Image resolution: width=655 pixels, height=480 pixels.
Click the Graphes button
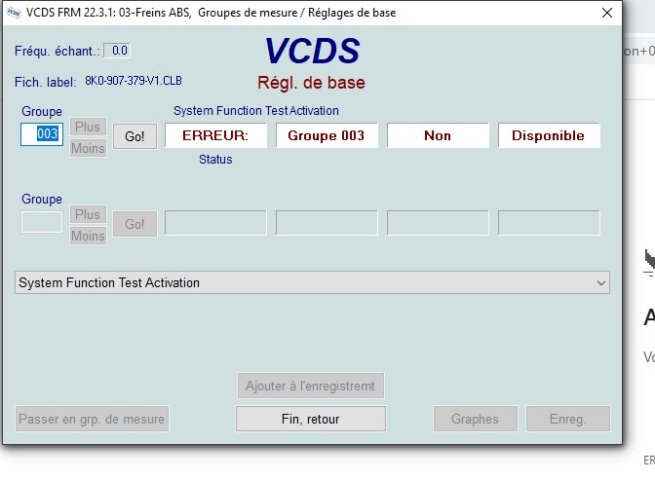[x=475, y=419]
